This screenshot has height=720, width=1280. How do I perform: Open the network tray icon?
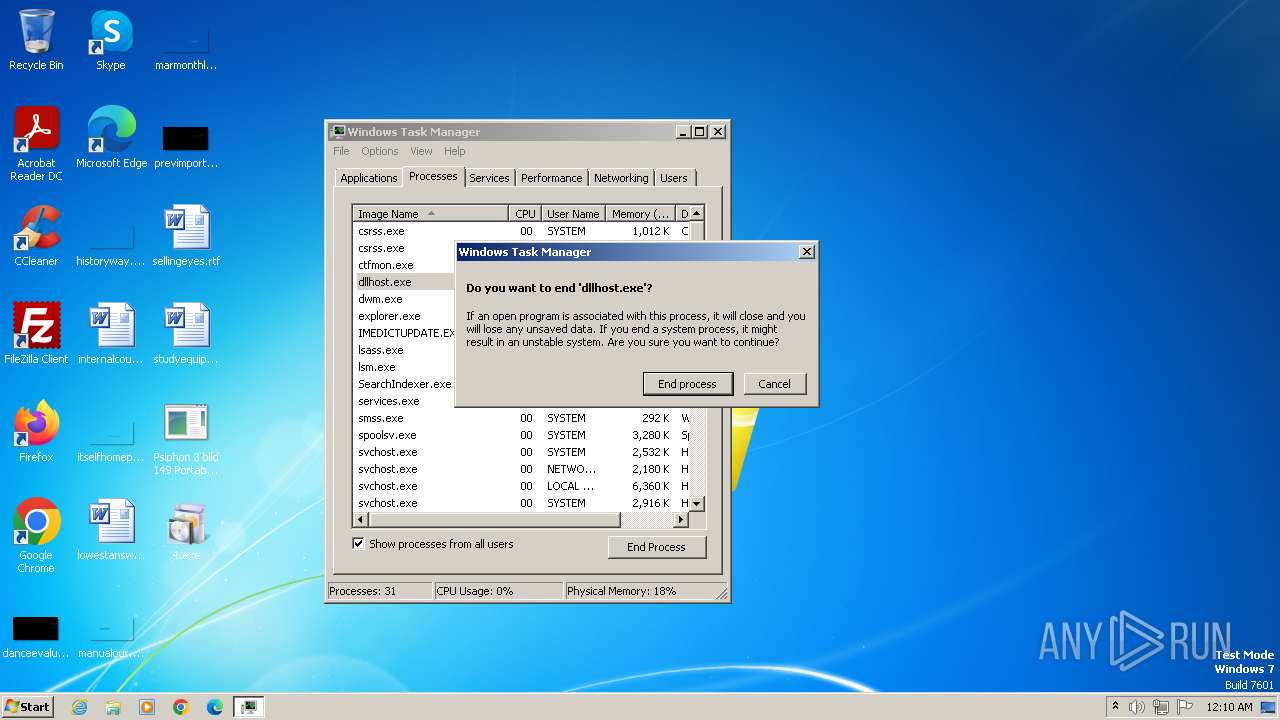point(1161,707)
